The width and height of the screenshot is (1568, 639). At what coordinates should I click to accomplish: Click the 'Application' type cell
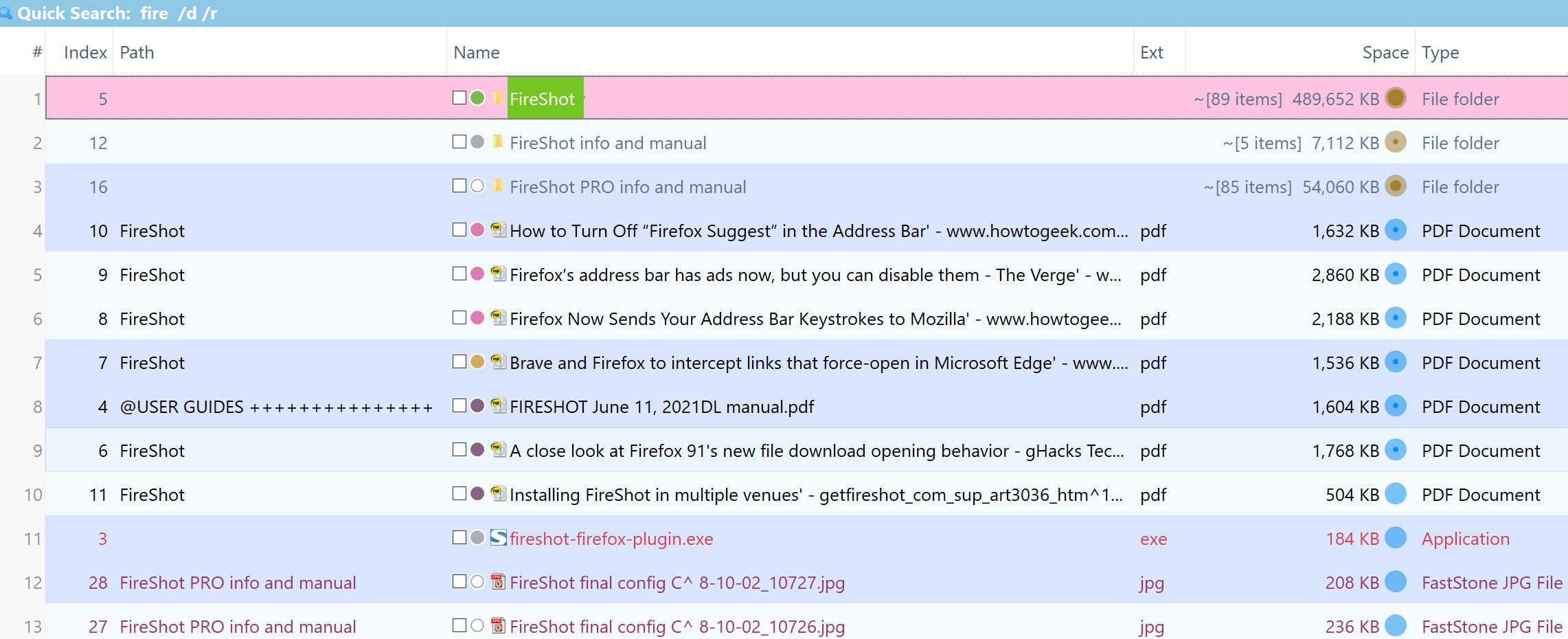tap(1466, 539)
